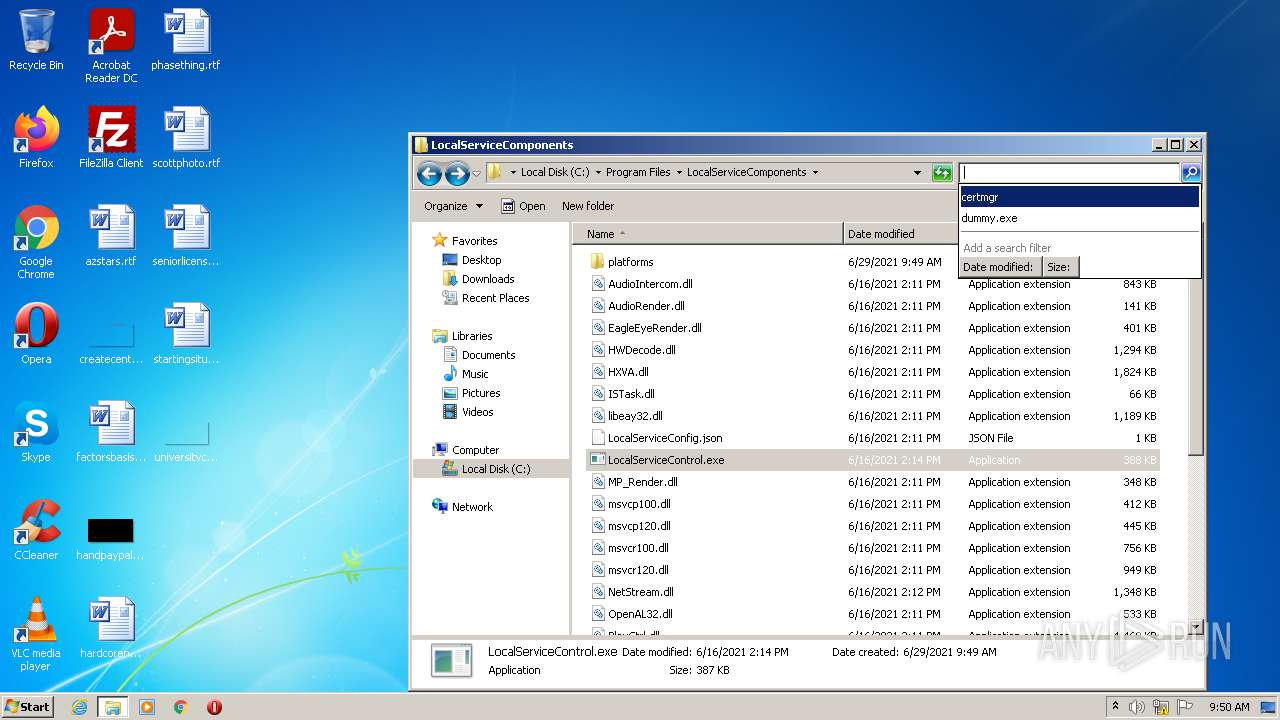Click Program Files in address bar
The height and width of the screenshot is (720, 1280).
tap(638, 172)
